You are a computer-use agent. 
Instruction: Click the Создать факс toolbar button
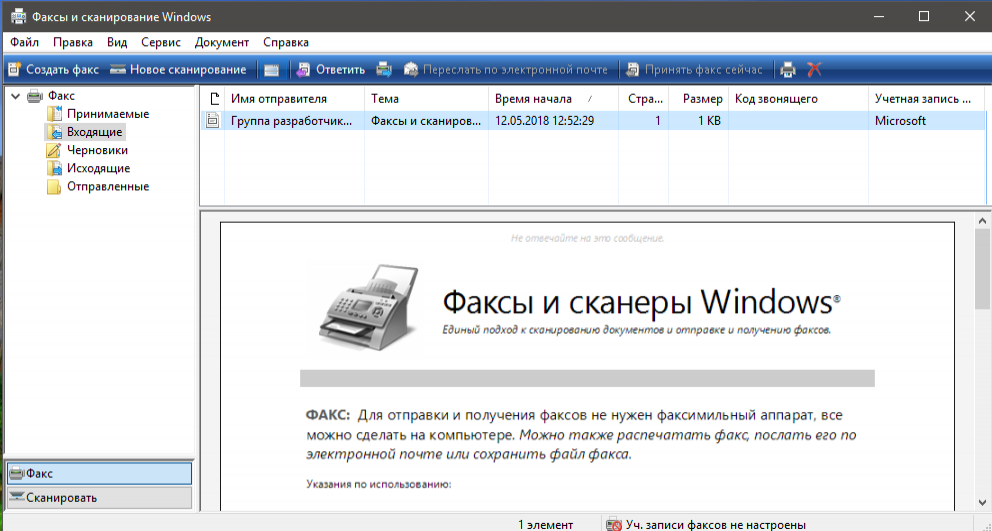pos(53,70)
